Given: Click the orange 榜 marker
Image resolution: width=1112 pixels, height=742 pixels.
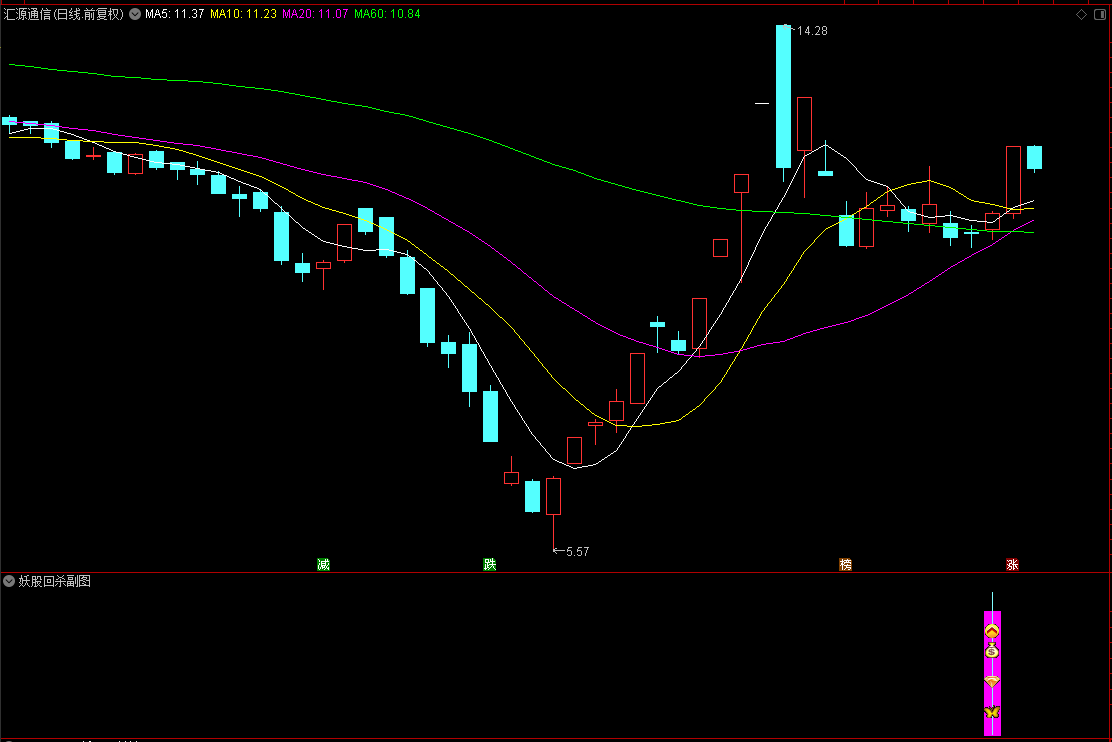Looking at the screenshot, I should click(x=845, y=565).
